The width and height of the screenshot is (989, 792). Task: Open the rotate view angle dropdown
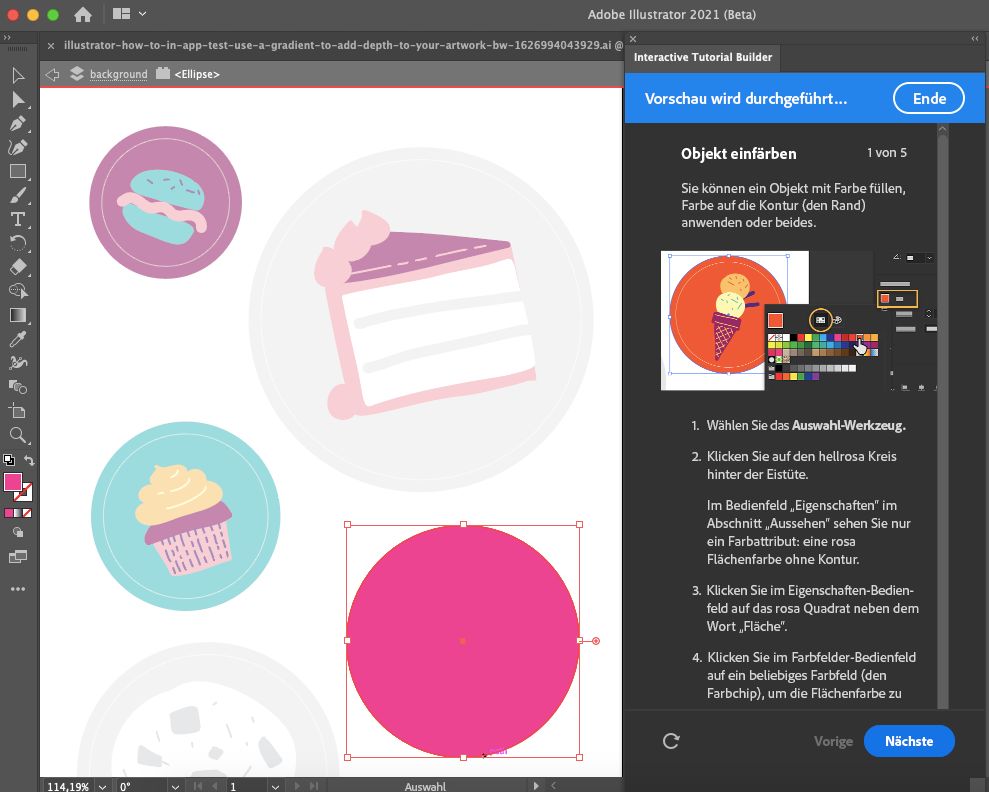(x=175, y=786)
